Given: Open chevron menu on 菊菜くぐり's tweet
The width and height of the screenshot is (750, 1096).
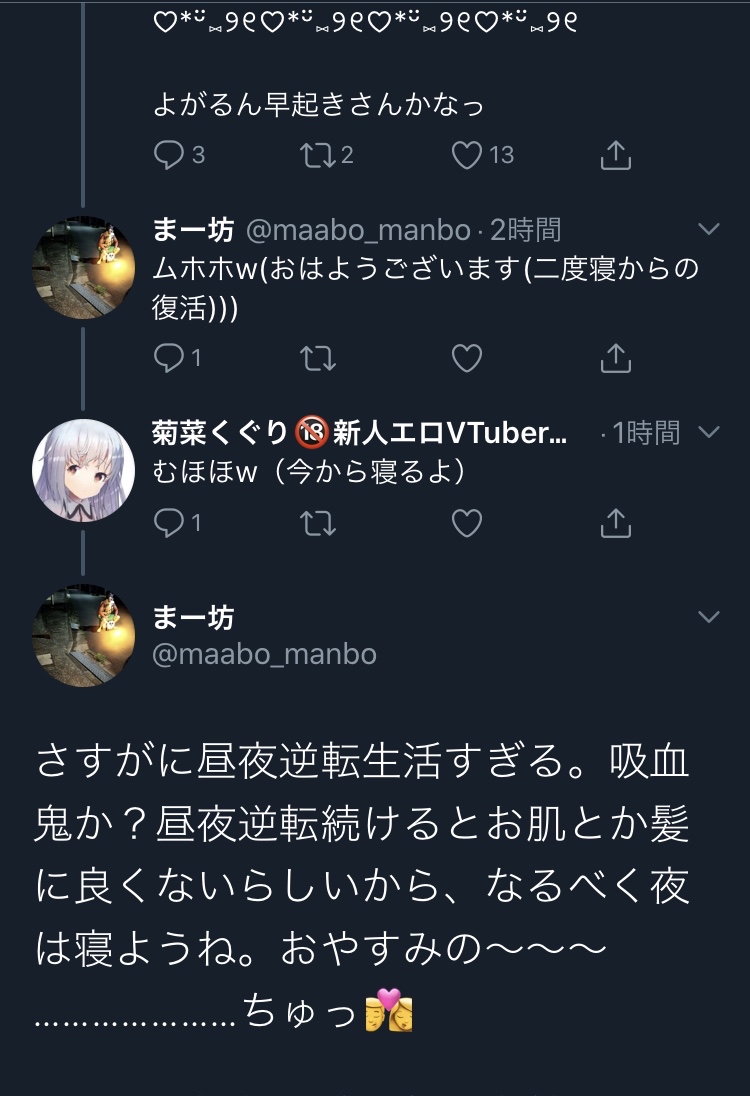Looking at the screenshot, I should pos(709,432).
